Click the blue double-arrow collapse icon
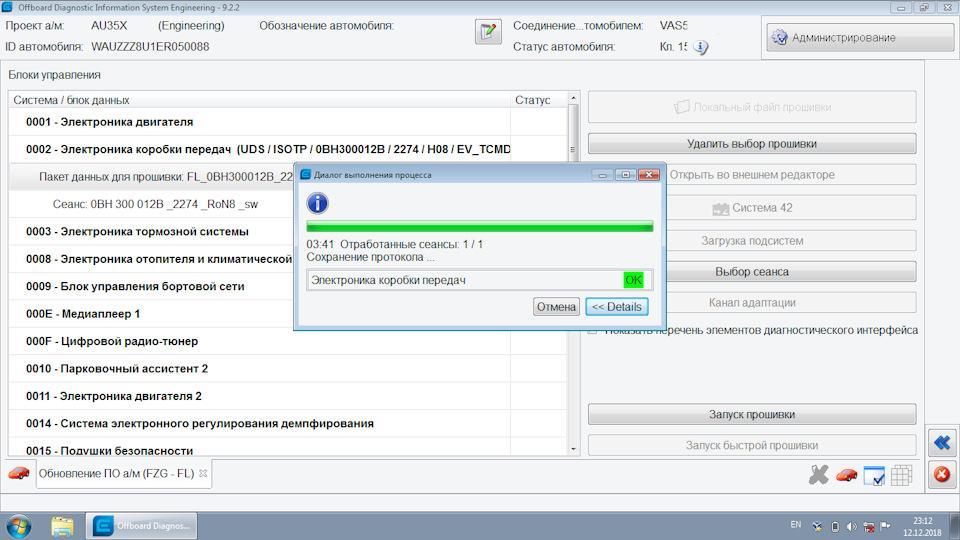This screenshot has width=960, height=540. pos(942,442)
